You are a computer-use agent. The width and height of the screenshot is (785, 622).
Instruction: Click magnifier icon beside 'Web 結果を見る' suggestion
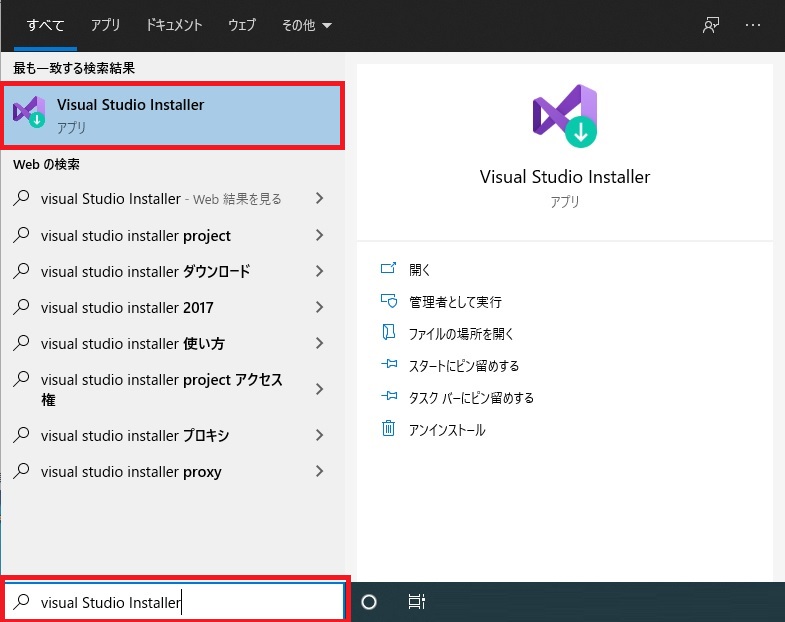[21, 198]
